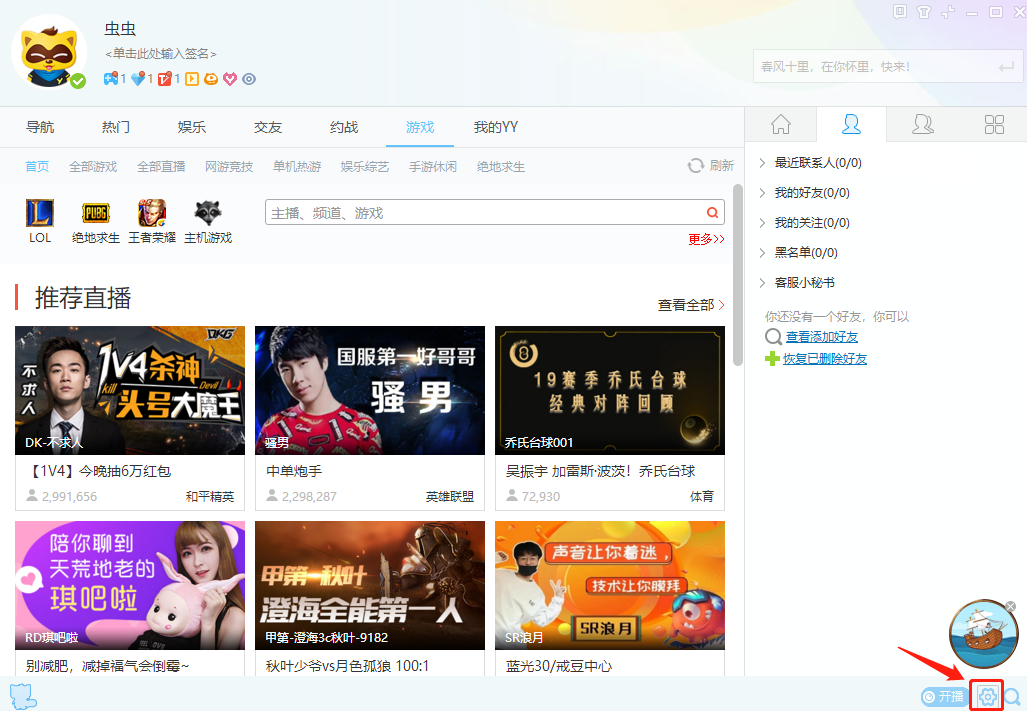Screen dimensions: 1027x711
Task: Select the 手游休闲 sub-tab
Action: click(433, 166)
